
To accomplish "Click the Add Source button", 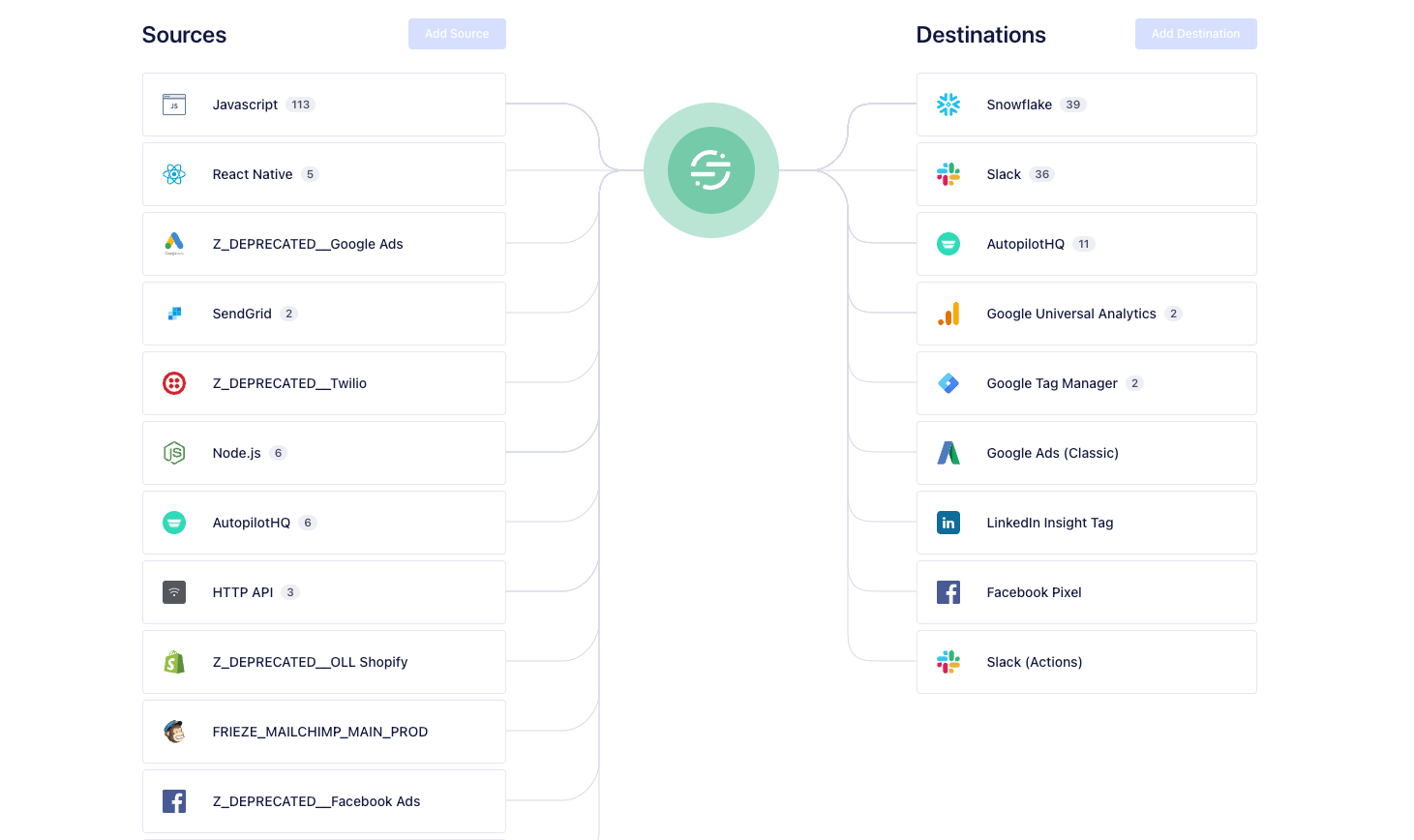I will 457,34.
